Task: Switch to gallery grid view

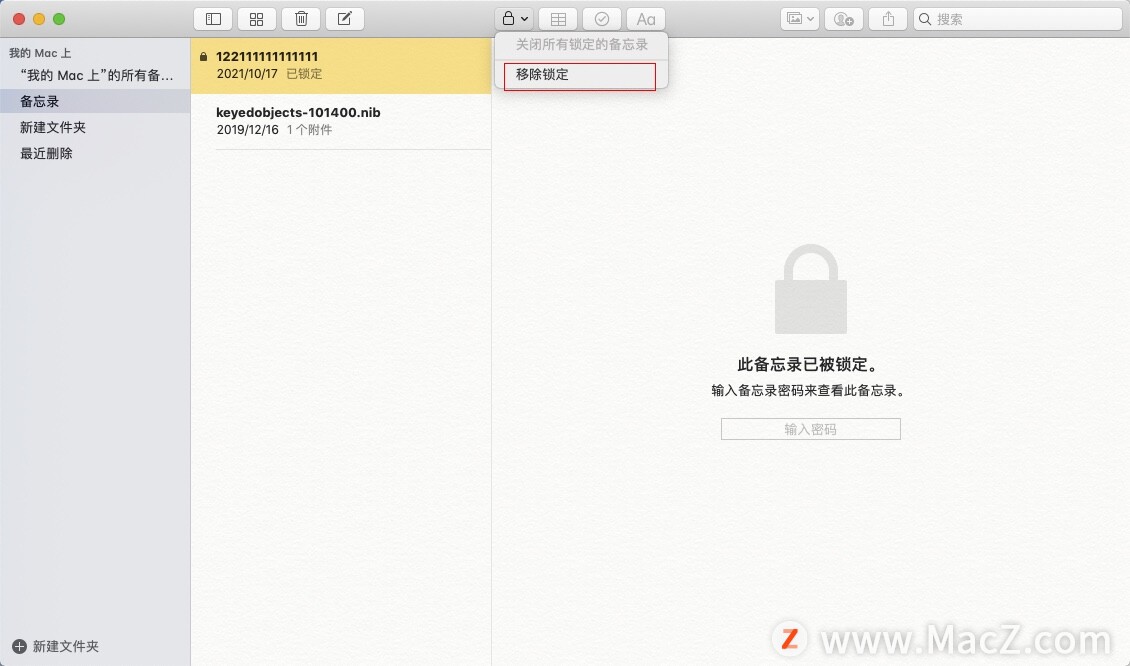Action: [257, 19]
